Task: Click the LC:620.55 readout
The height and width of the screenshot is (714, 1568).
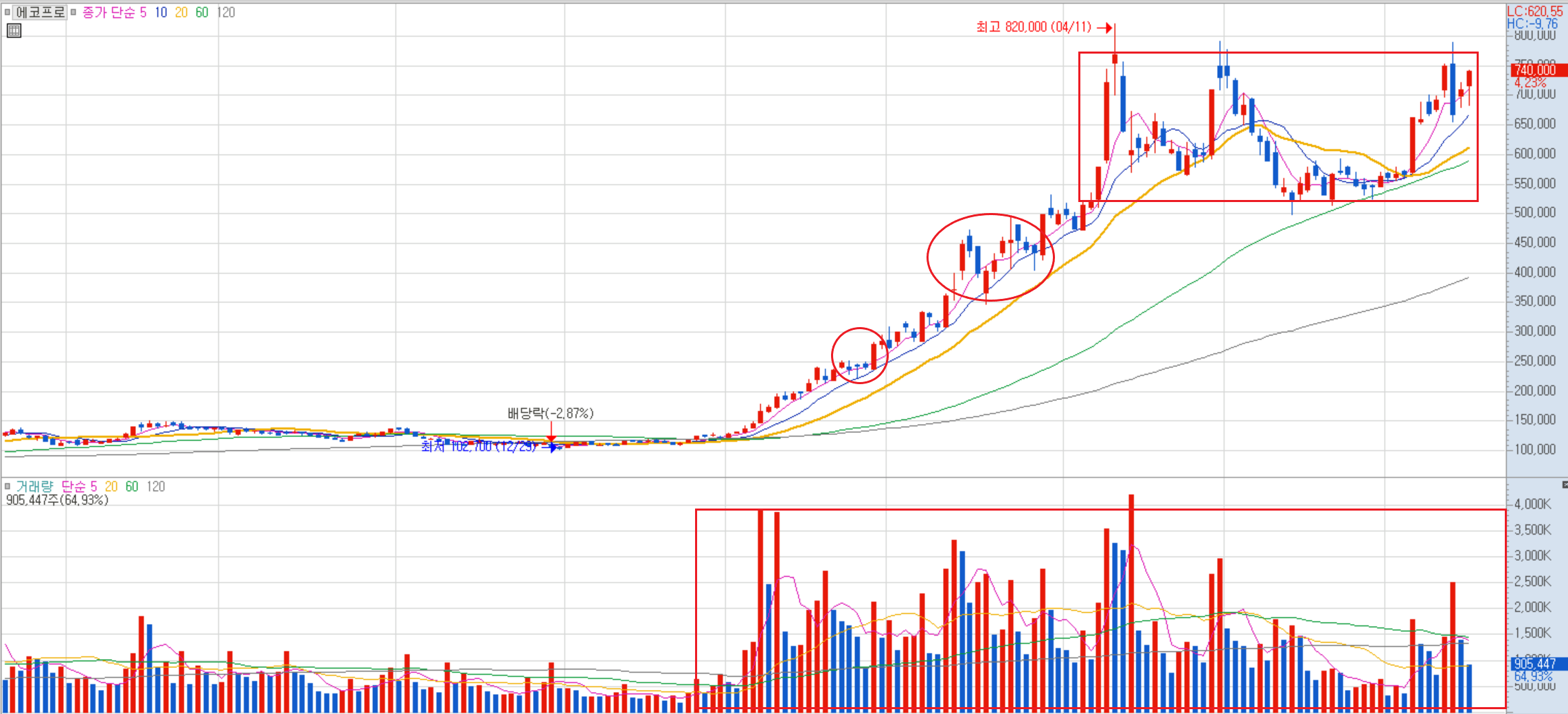Action: [x=1535, y=11]
